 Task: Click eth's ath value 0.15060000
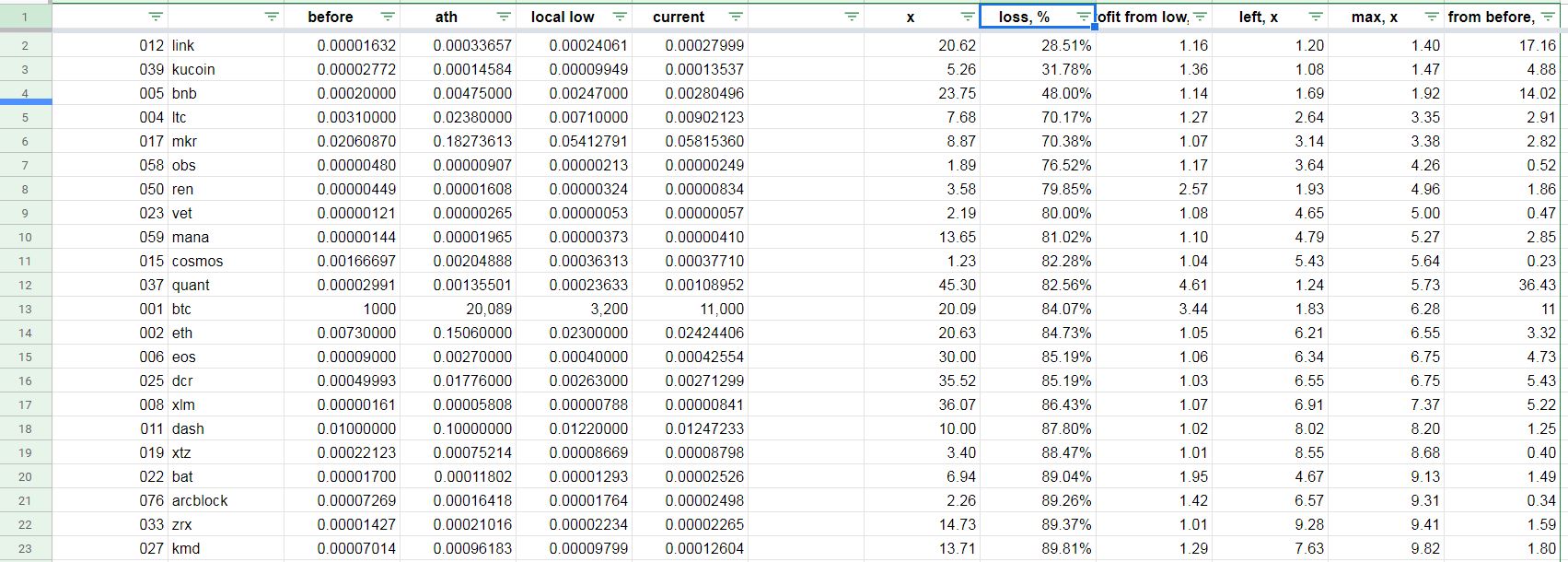458,333
